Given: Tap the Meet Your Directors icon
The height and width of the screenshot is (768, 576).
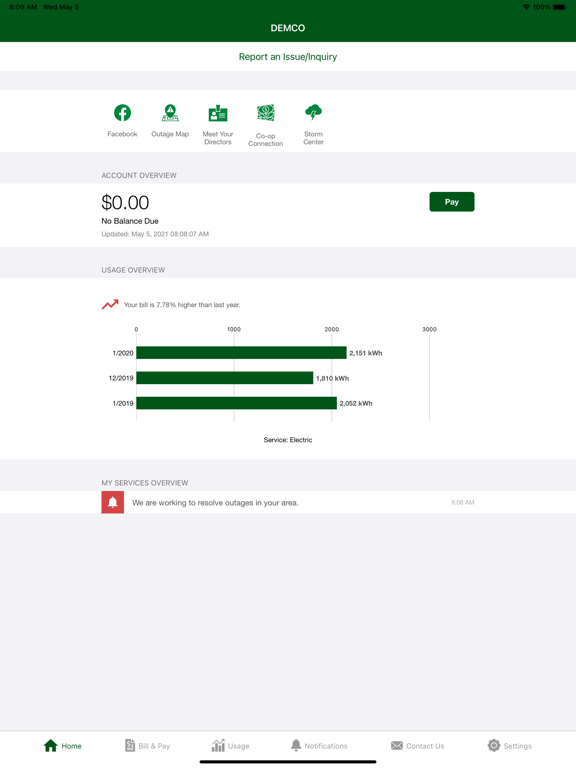Looking at the screenshot, I should 218,113.
